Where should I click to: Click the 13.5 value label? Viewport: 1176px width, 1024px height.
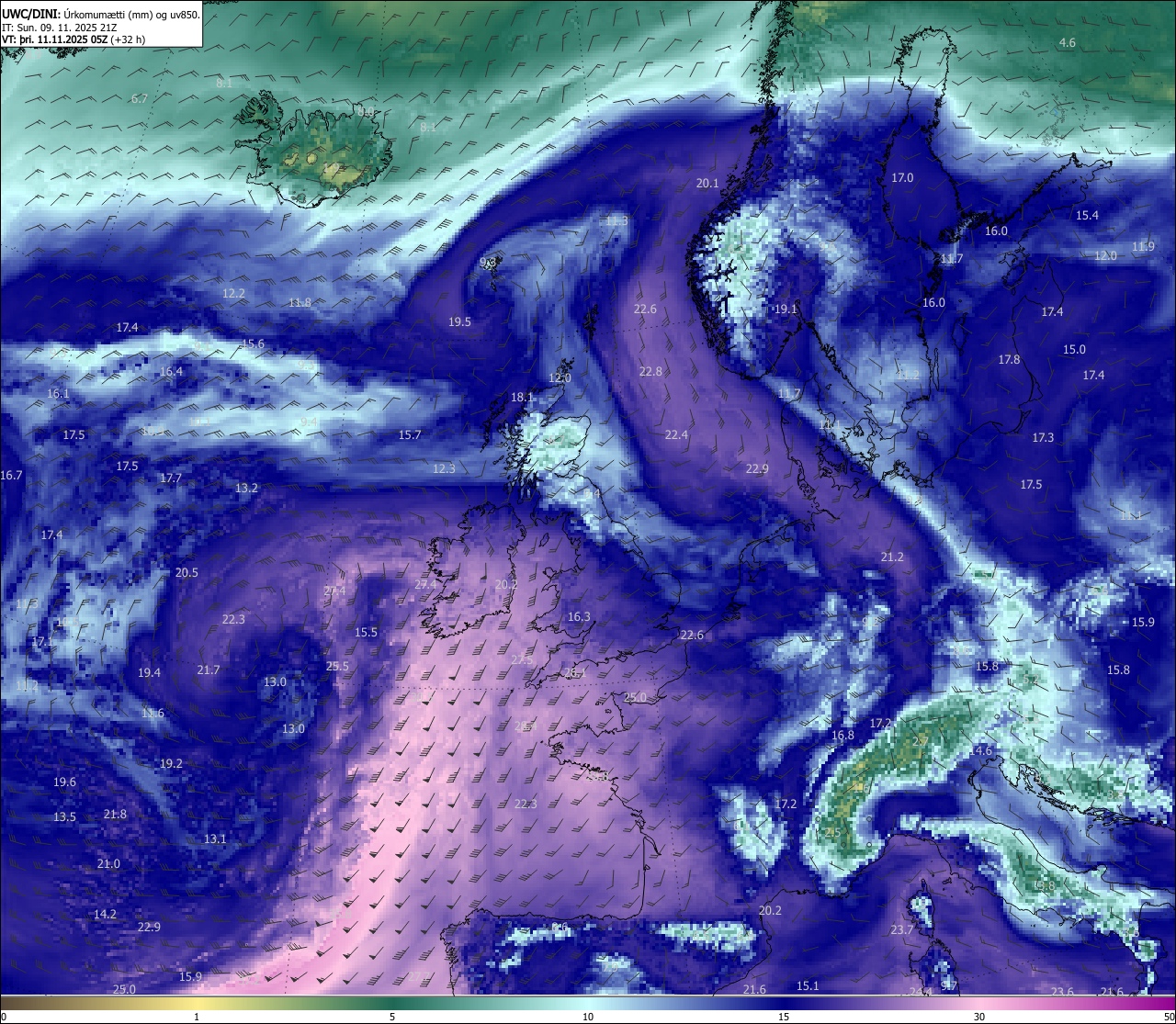point(64,816)
